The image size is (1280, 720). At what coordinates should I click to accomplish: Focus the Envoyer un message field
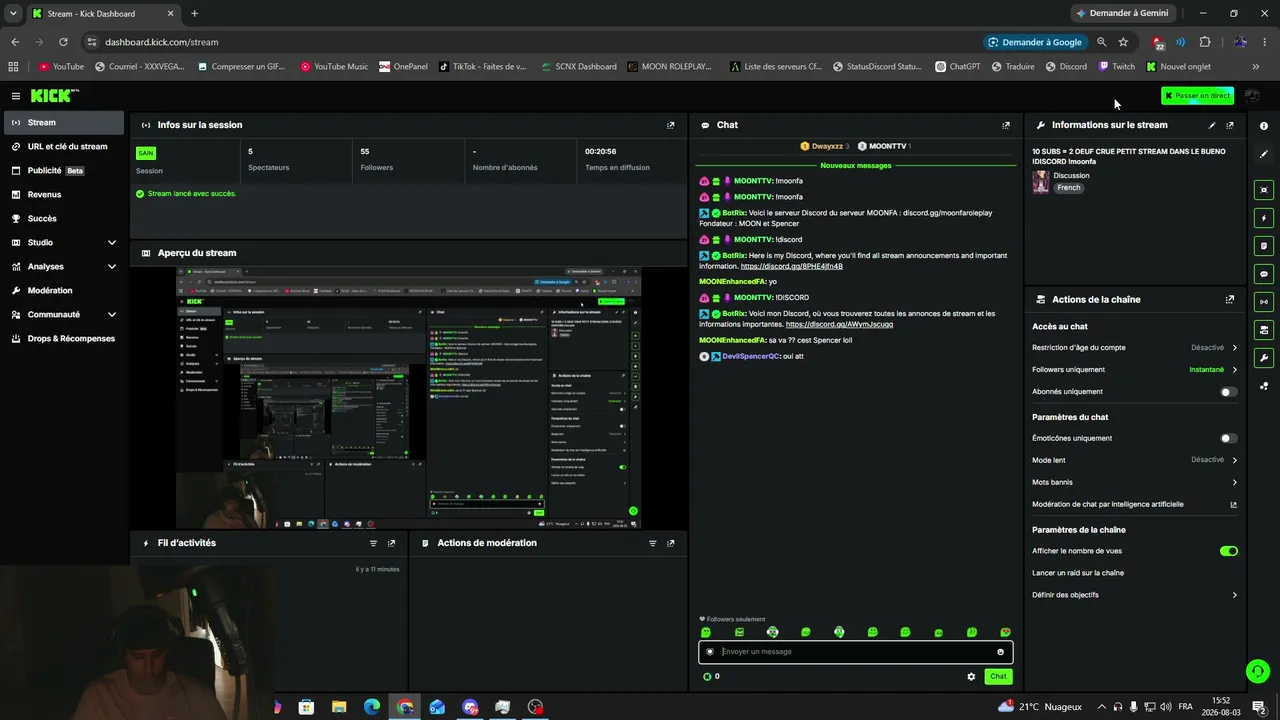click(855, 652)
